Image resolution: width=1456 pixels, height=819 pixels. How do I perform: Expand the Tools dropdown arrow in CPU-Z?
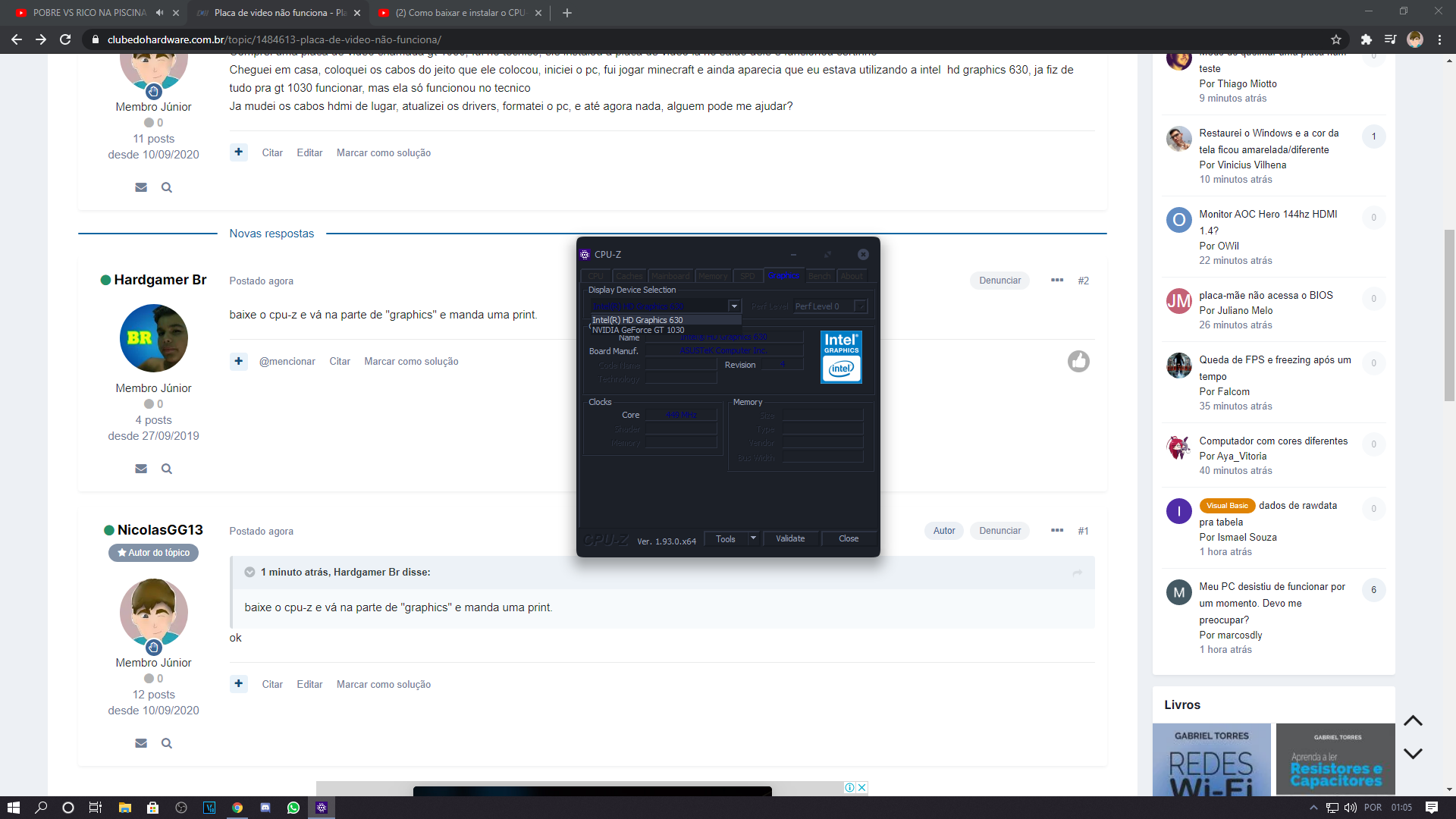coord(753,538)
